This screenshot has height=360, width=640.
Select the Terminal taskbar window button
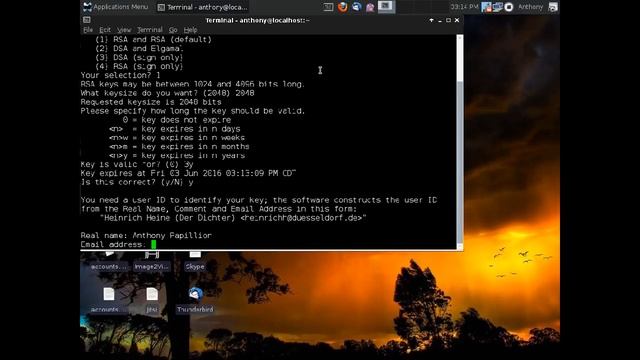point(202,7)
